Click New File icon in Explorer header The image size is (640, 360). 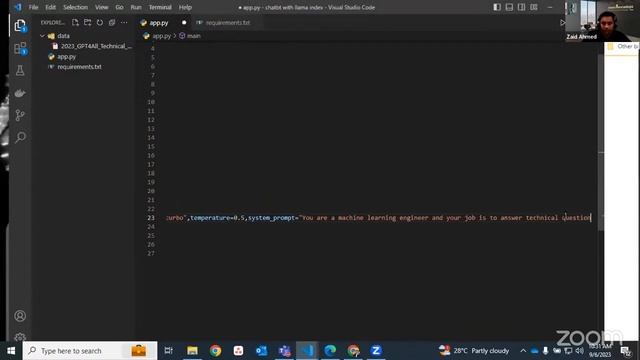[x=75, y=22]
